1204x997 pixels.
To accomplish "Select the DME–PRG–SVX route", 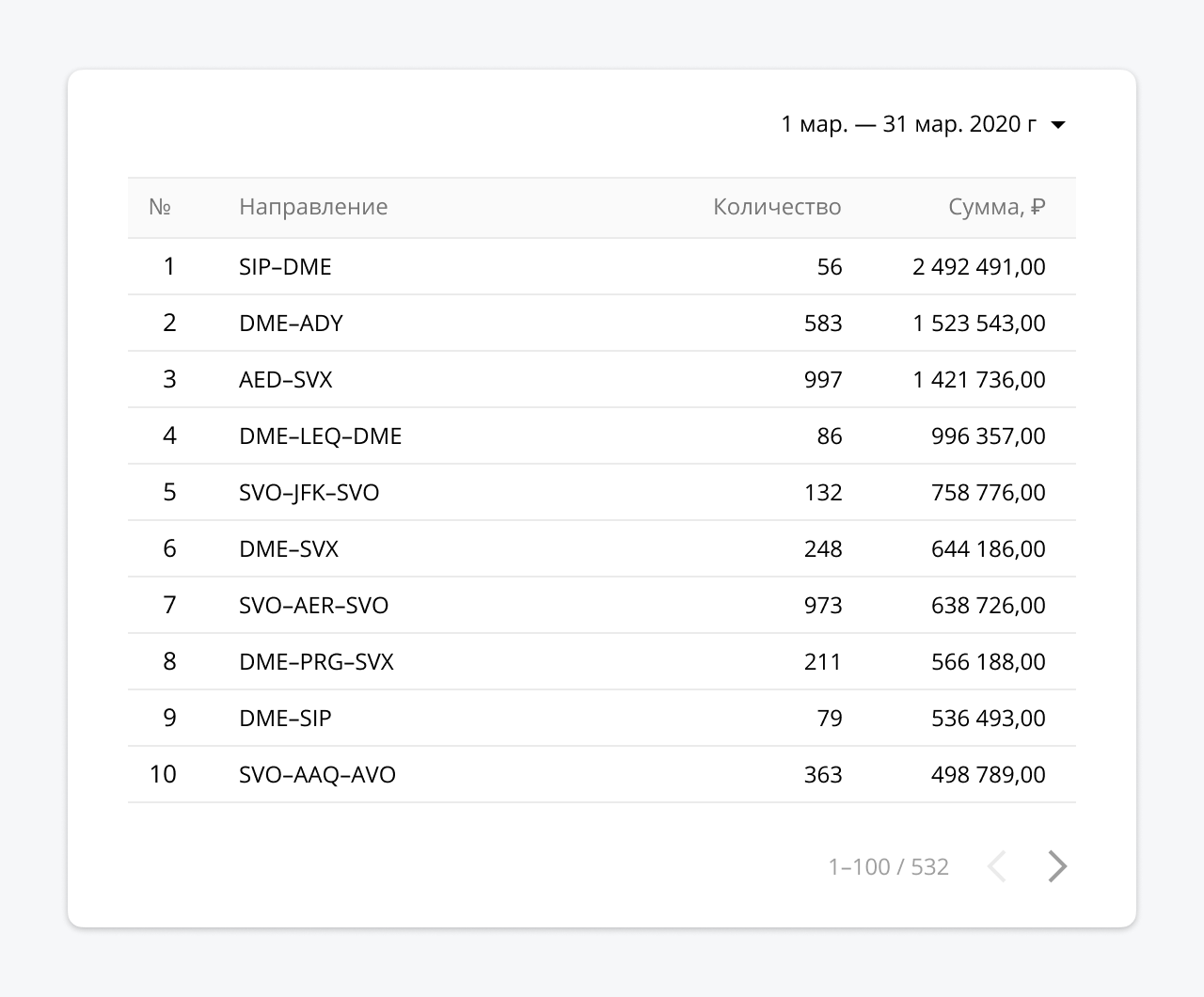I will click(315, 661).
